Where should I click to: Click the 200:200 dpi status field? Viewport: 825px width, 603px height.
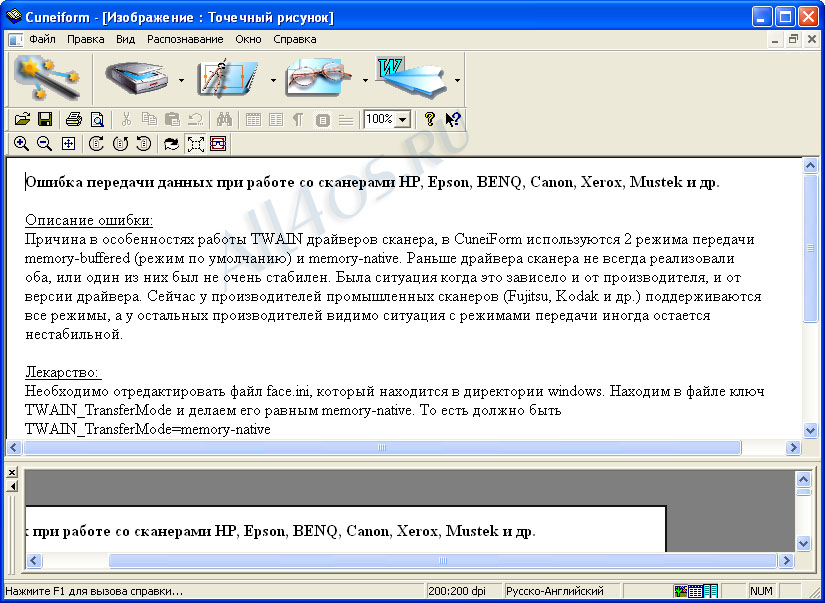[x=463, y=591]
